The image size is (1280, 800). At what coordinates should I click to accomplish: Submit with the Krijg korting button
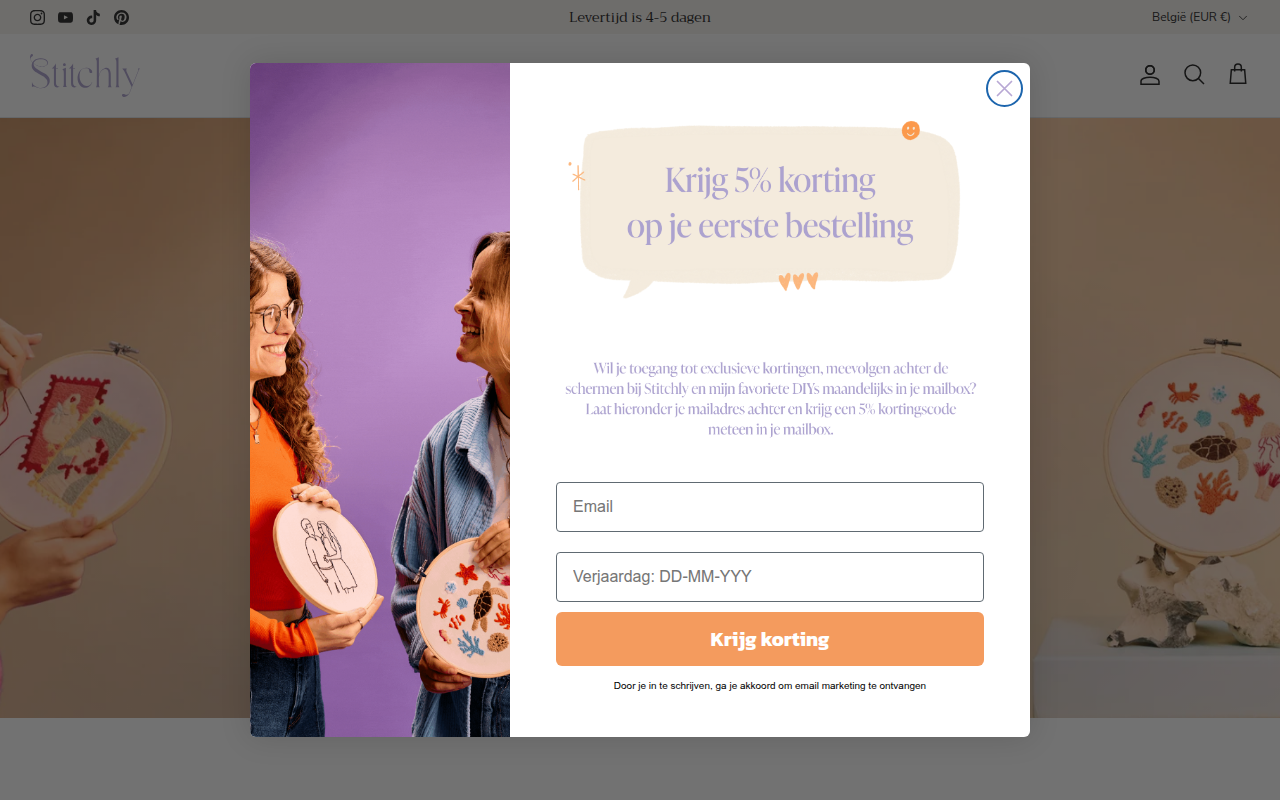770,639
